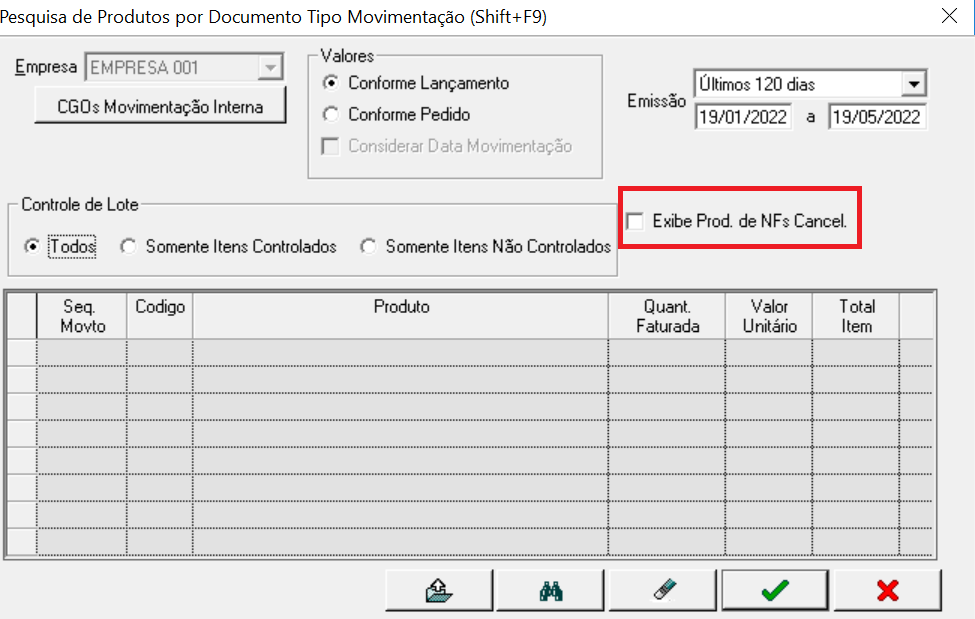The width and height of the screenshot is (975, 619).
Task: Click the Valor Unitário column header
Action: (x=769, y=316)
